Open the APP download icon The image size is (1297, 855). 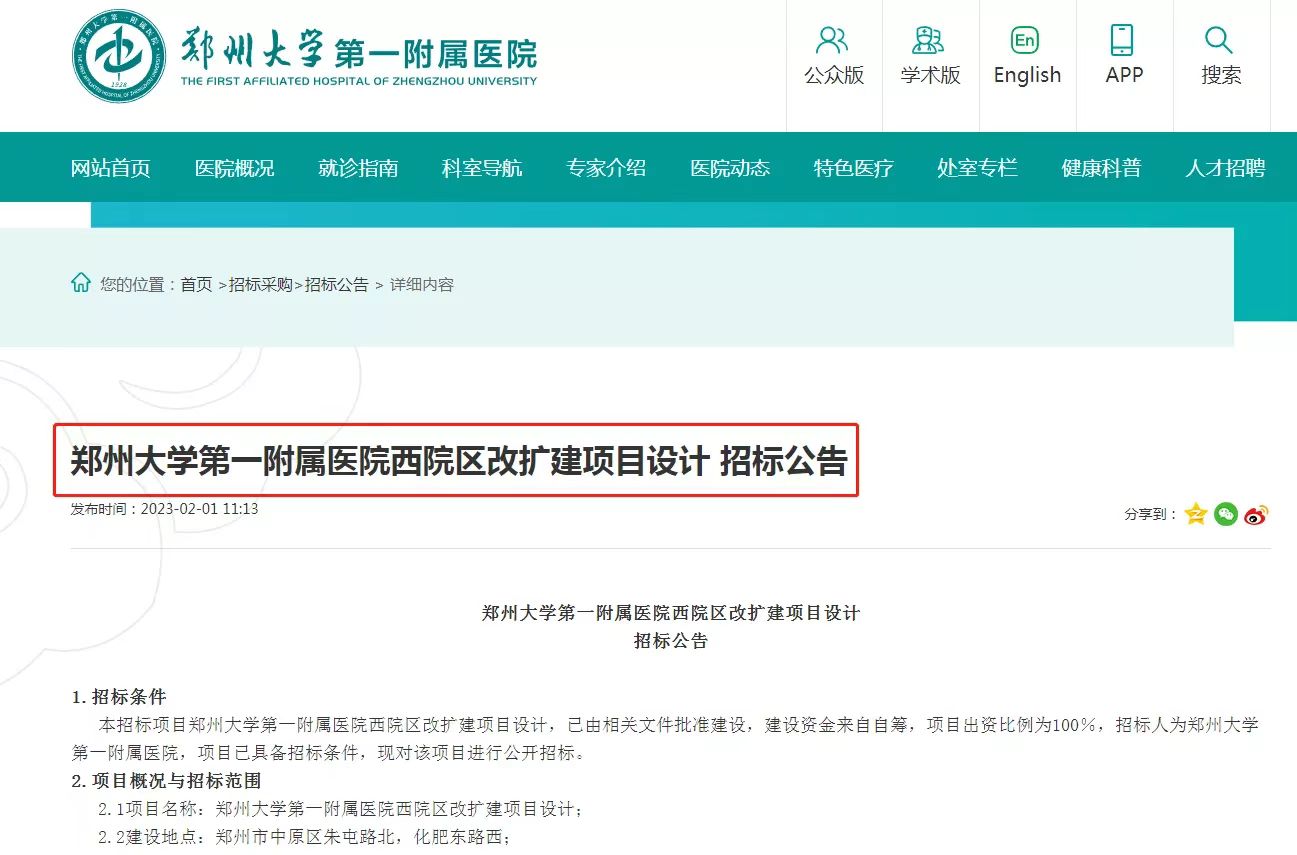pos(1123,42)
